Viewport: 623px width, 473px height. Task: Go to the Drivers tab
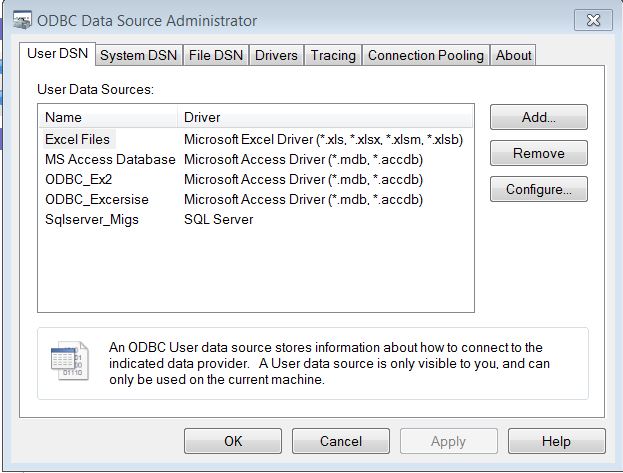click(x=276, y=55)
